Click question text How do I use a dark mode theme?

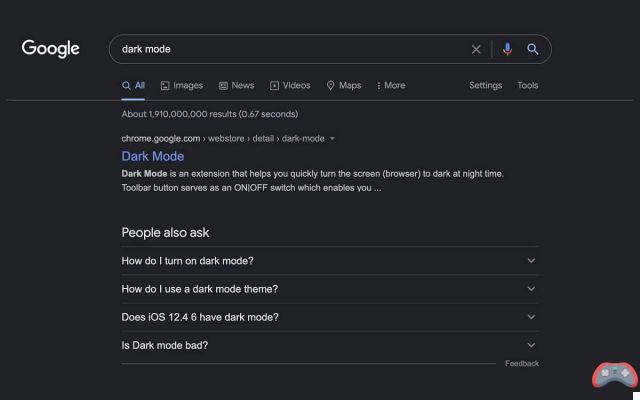coord(200,289)
